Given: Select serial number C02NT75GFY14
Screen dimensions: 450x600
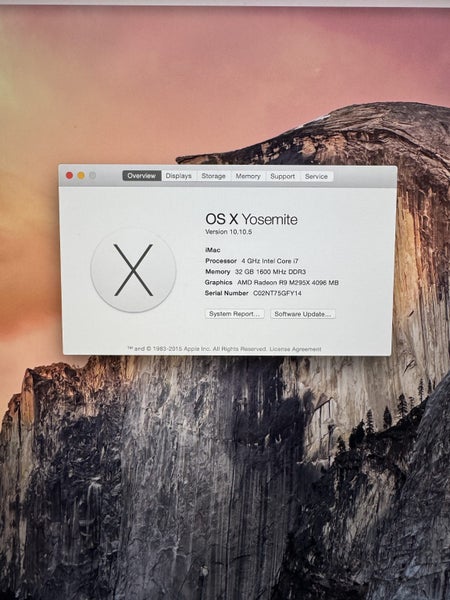Looking at the screenshot, I should [277, 293].
